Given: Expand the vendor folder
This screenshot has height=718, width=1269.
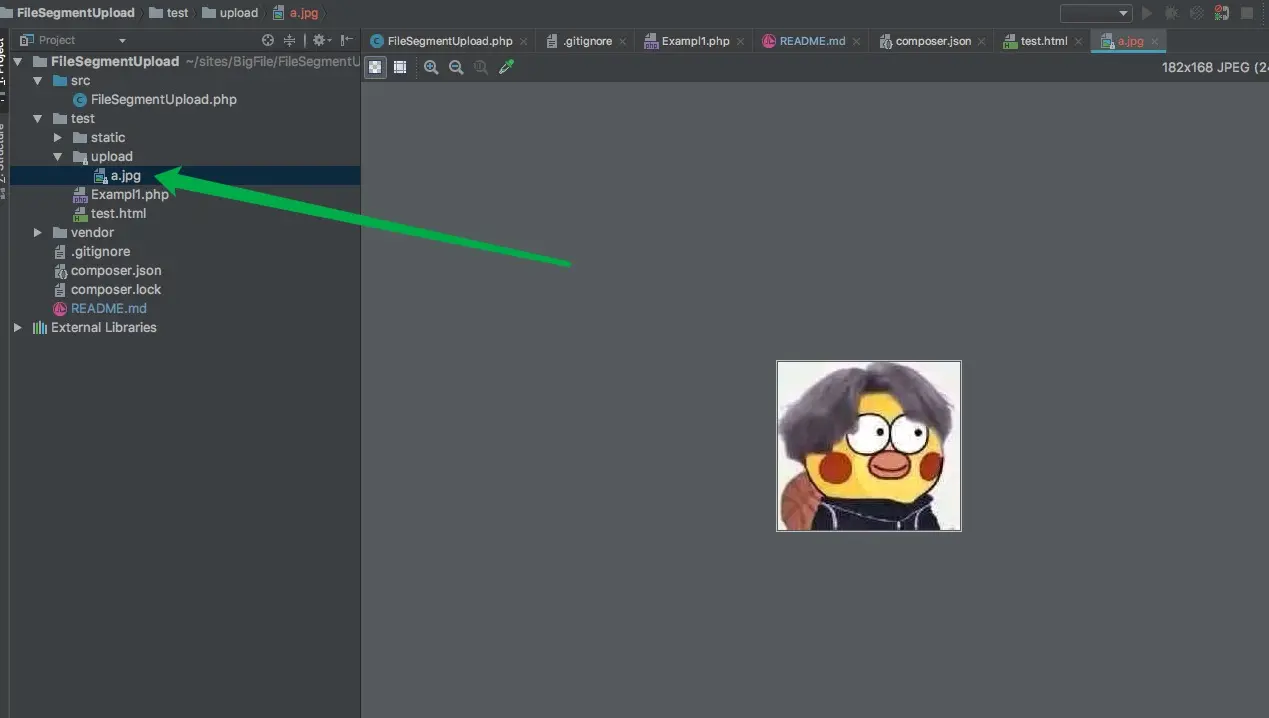Looking at the screenshot, I should click(38, 232).
